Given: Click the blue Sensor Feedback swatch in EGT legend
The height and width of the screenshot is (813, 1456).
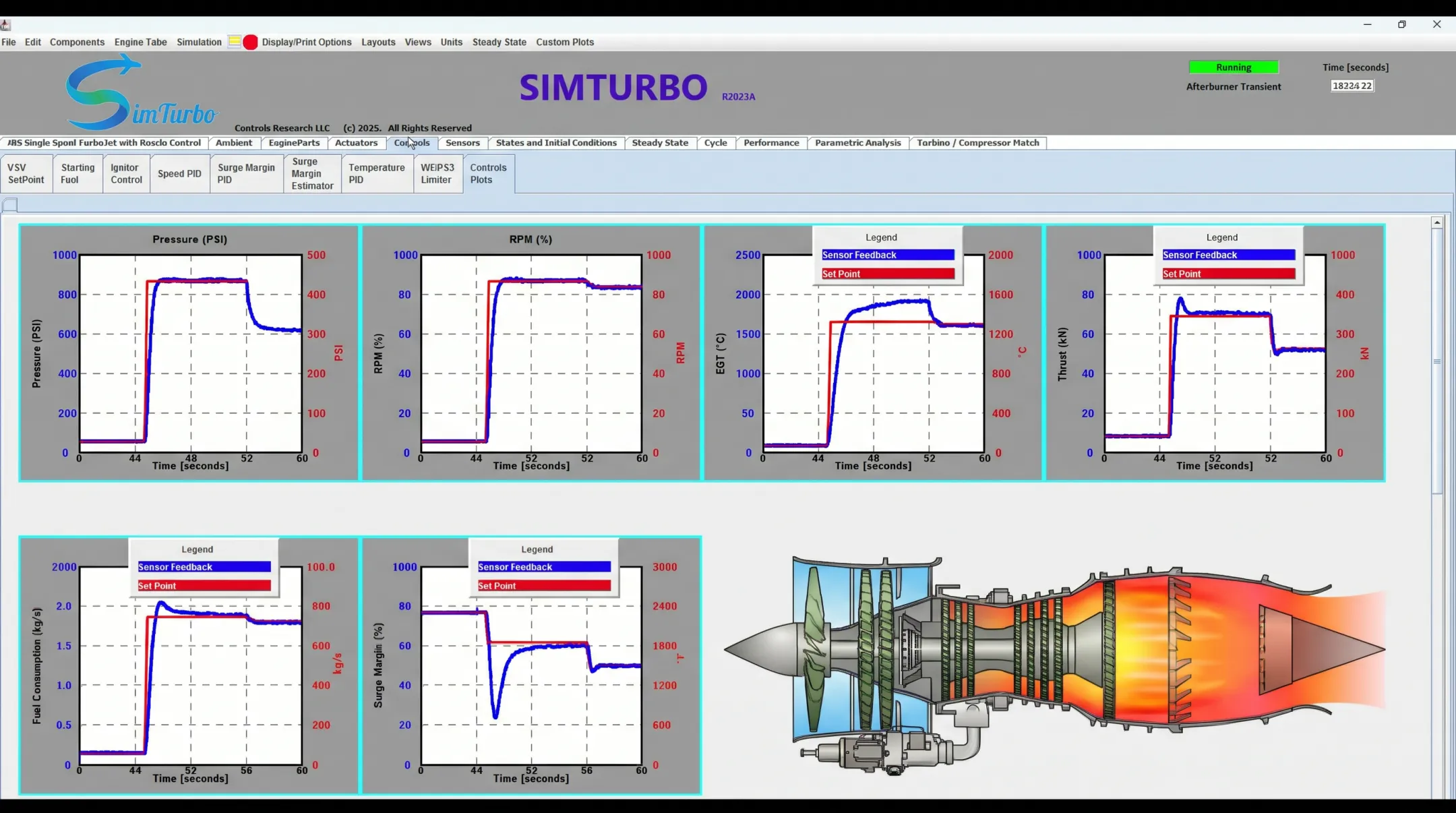Looking at the screenshot, I should pyautogui.click(x=888, y=255).
